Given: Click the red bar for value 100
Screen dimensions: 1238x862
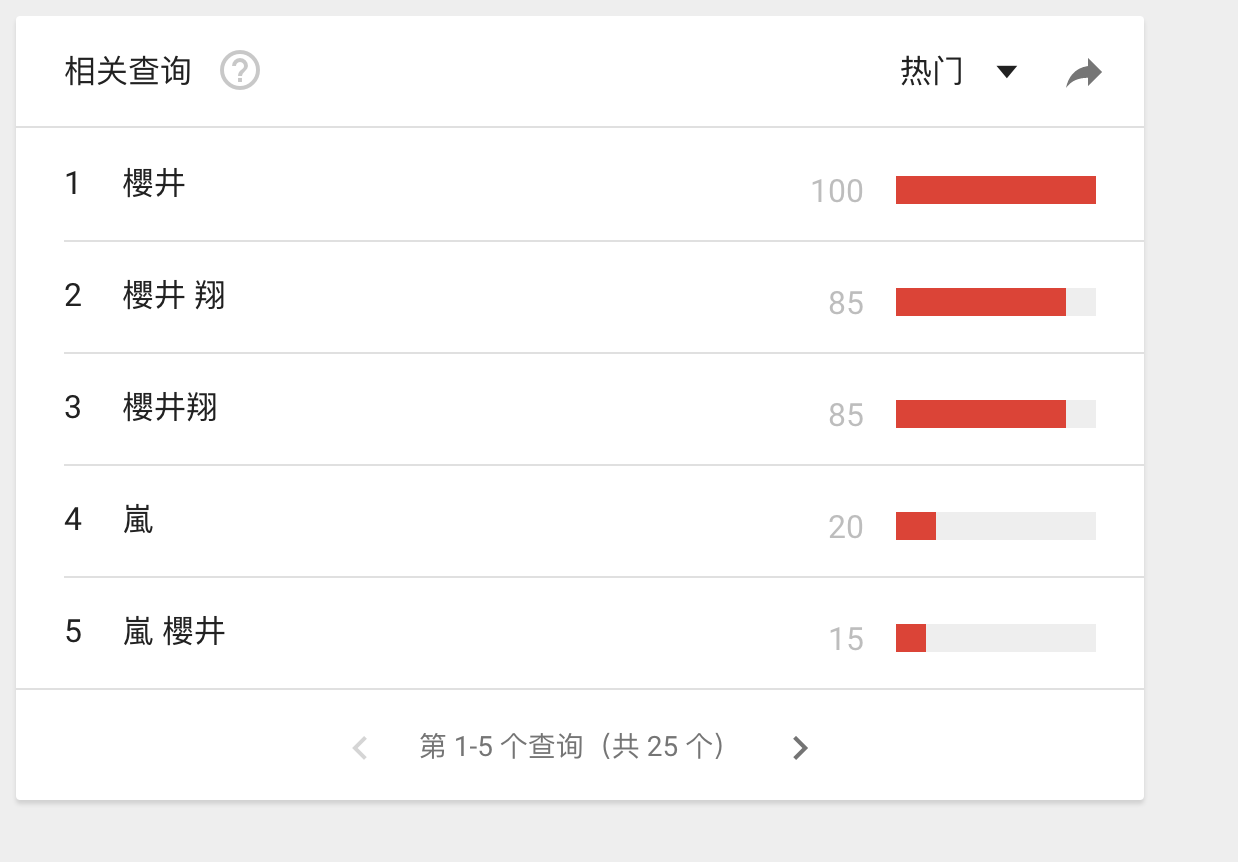Looking at the screenshot, I should 995,190.
